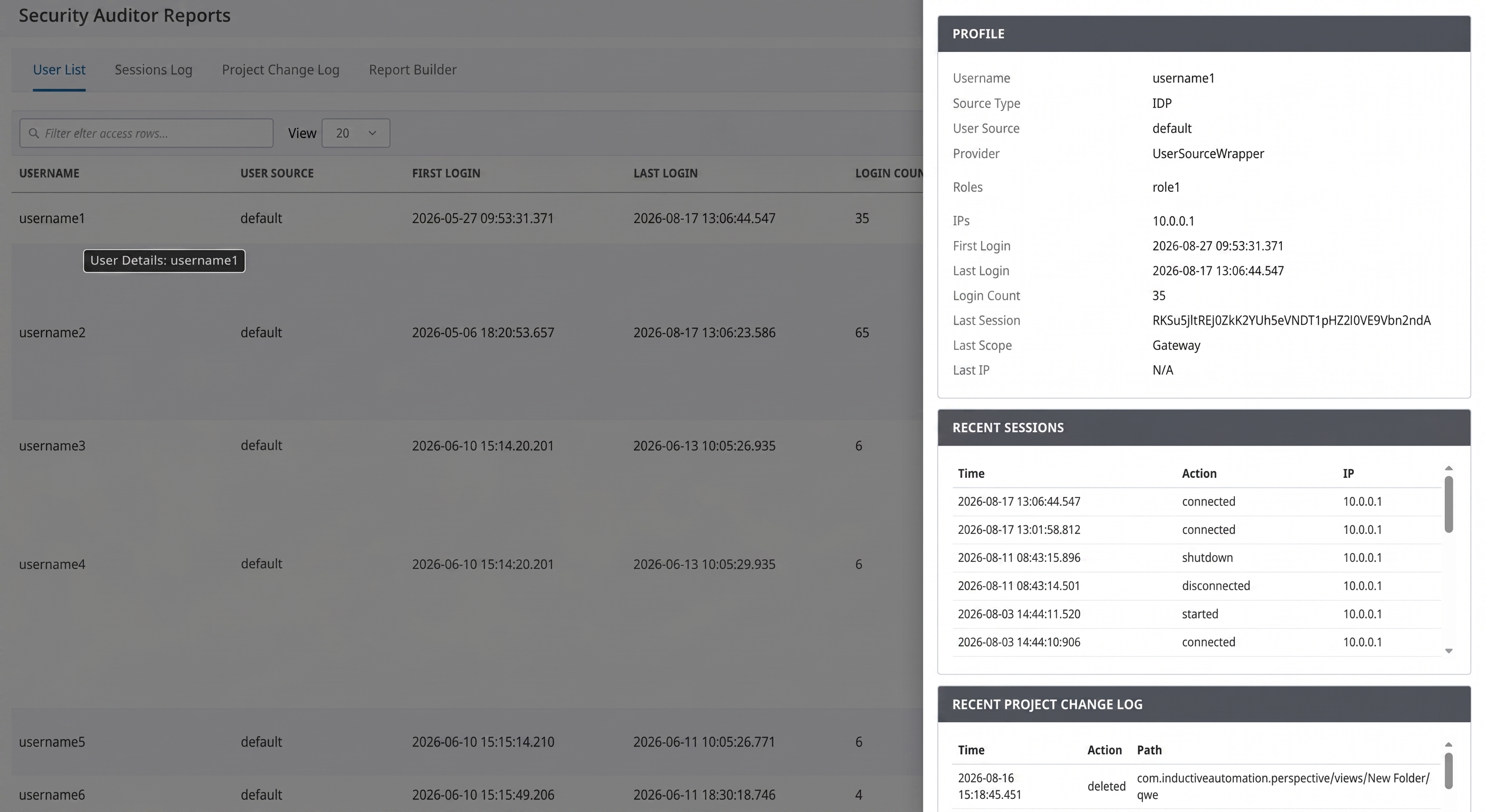Click the Time header in Recent Sessions
1485x812 pixels.
pyautogui.click(x=971, y=474)
